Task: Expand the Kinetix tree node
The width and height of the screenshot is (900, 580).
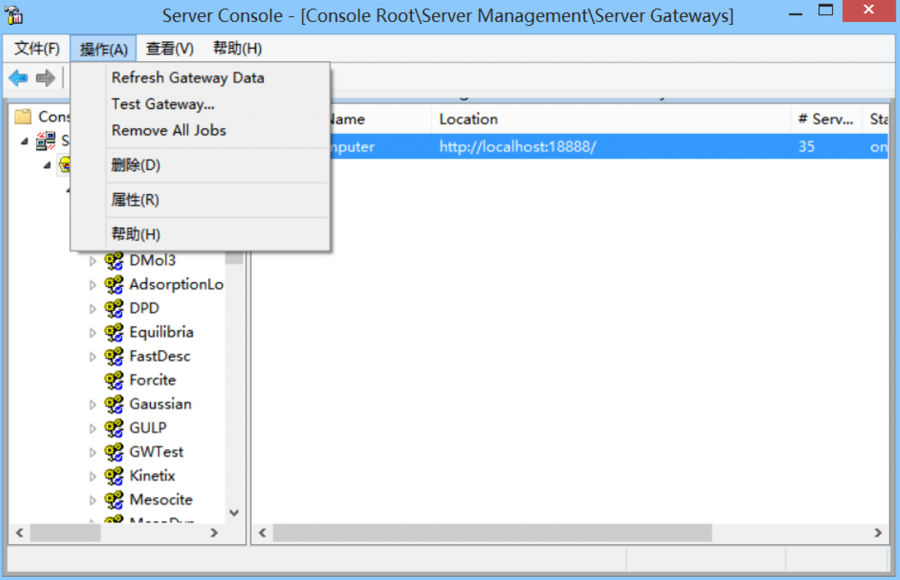Action: [92, 476]
